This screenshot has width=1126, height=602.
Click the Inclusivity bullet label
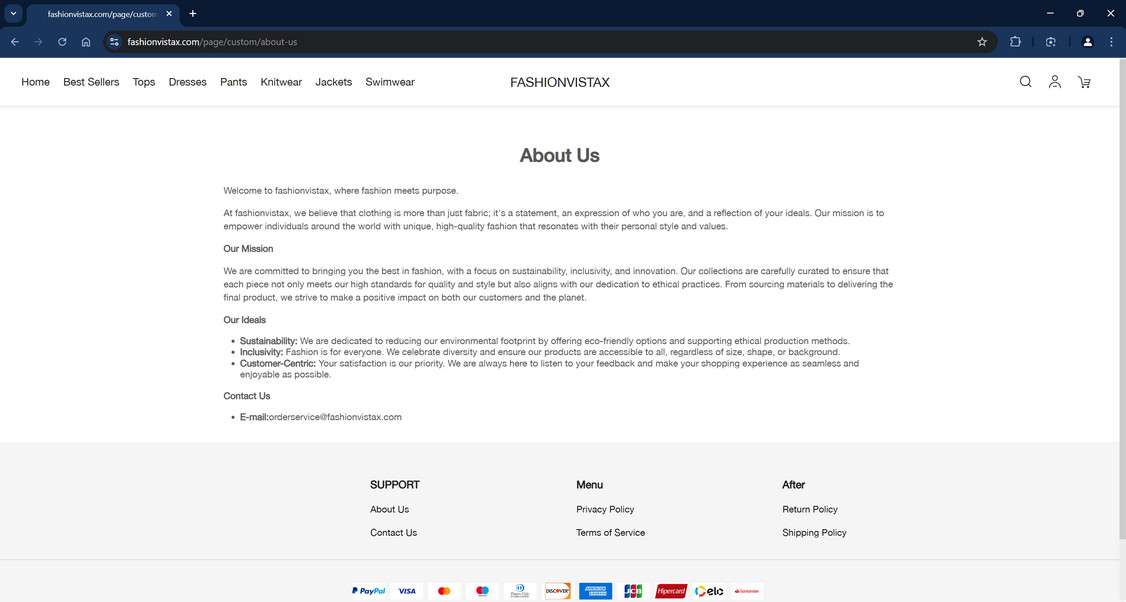(261, 352)
